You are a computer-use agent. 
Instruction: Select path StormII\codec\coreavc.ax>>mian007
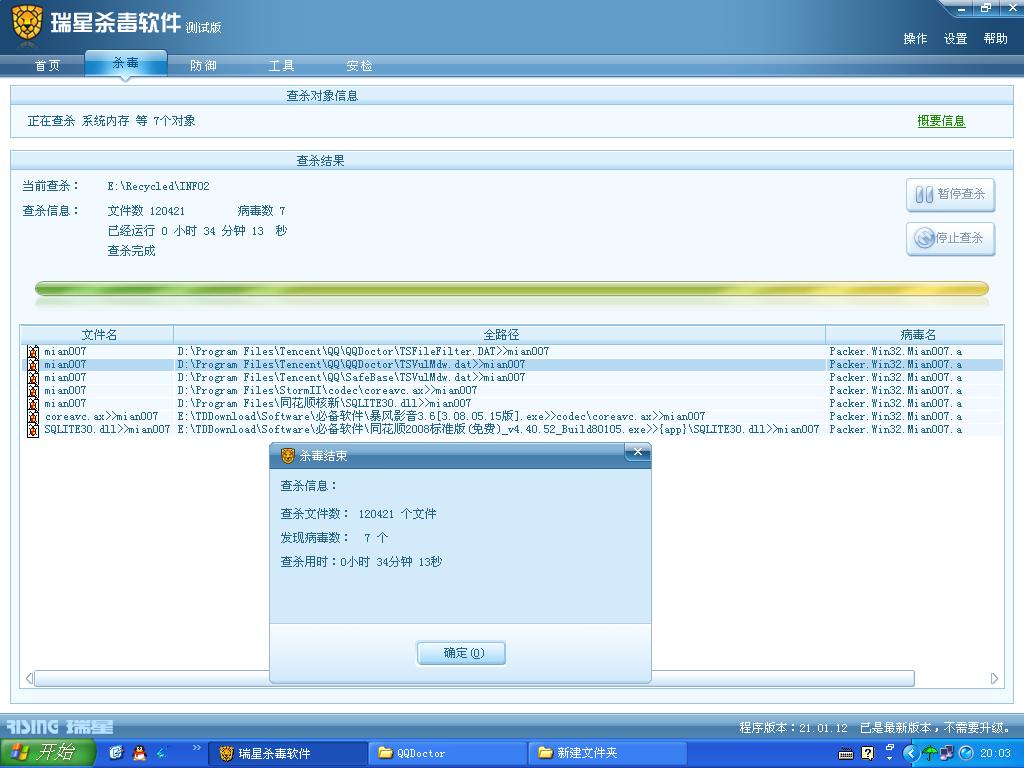[x=327, y=391]
